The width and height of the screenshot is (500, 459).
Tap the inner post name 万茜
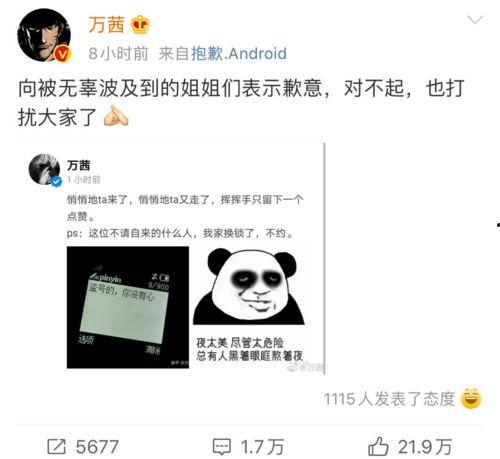79,165
